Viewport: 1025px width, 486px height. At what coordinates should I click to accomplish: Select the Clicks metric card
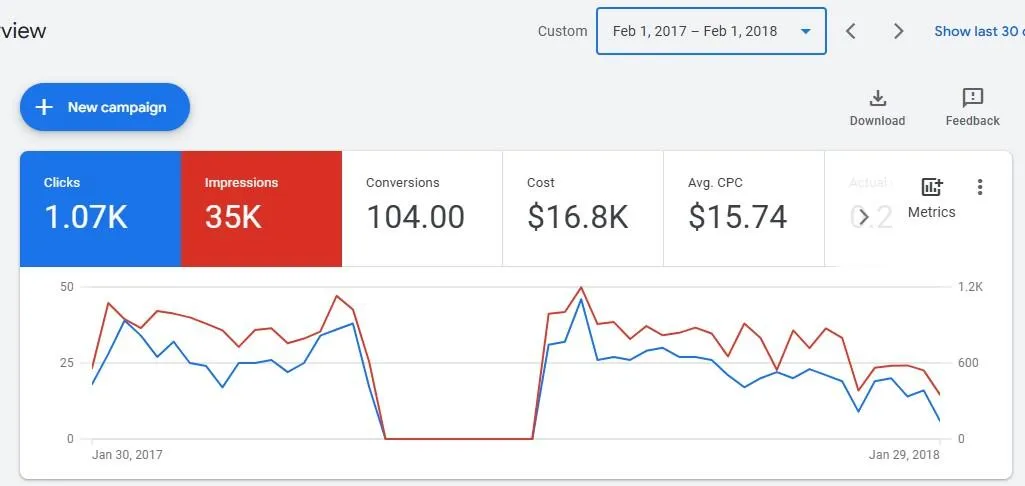[x=100, y=209]
